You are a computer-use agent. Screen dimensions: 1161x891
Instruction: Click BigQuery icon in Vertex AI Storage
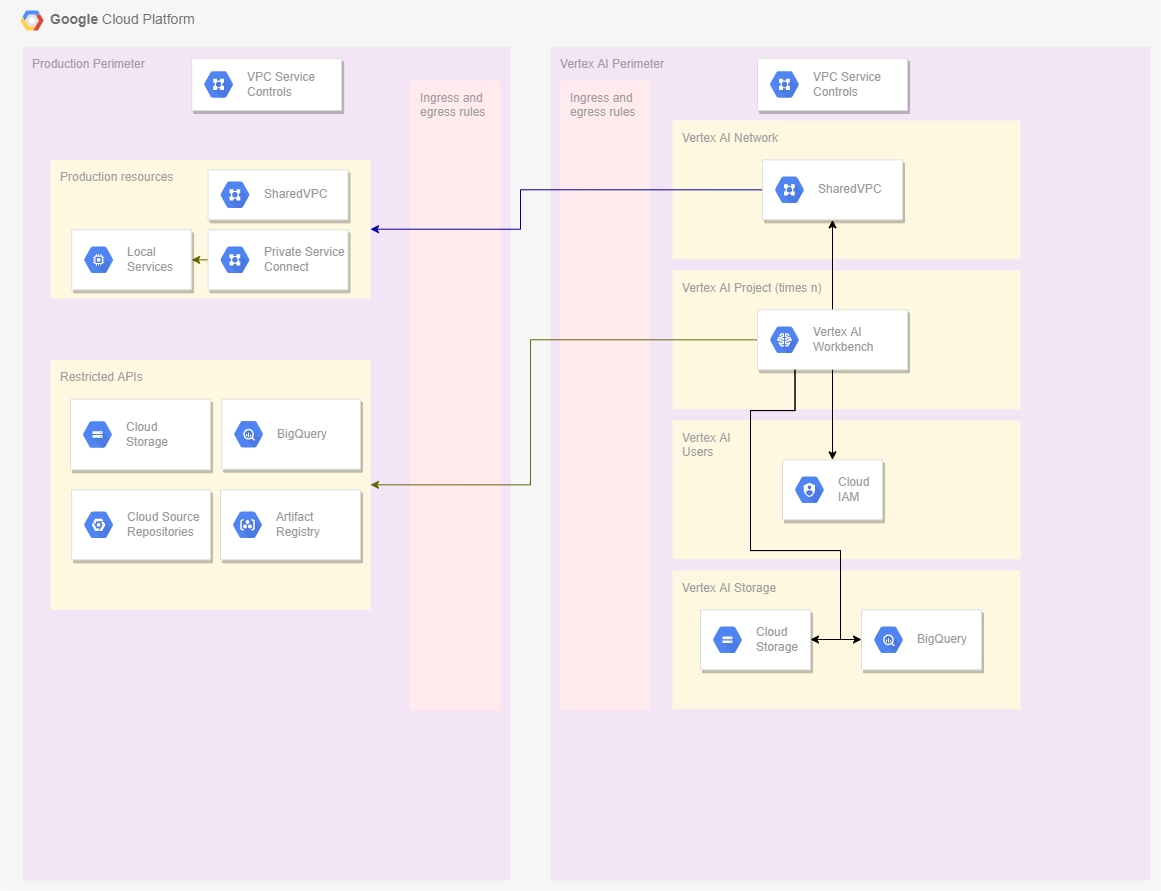click(x=889, y=640)
